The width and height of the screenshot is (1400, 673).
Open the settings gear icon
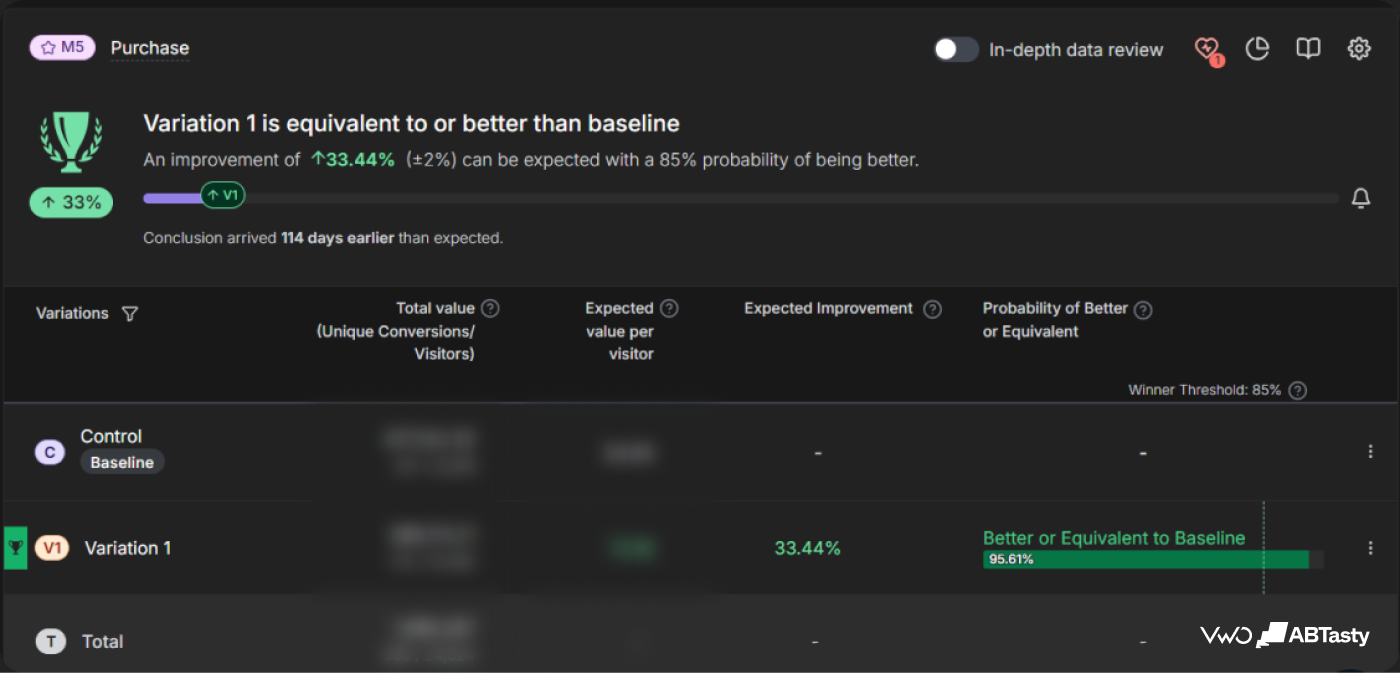1359,48
